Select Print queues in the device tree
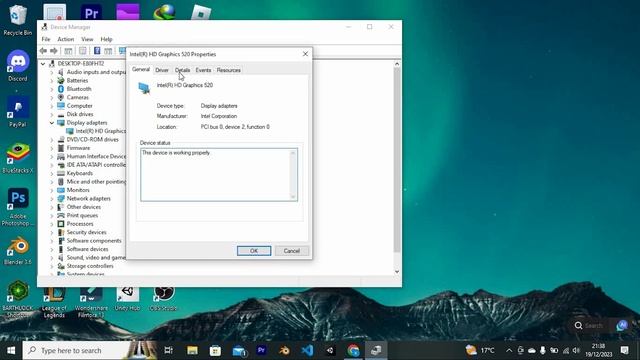640x360 pixels. [78, 216]
